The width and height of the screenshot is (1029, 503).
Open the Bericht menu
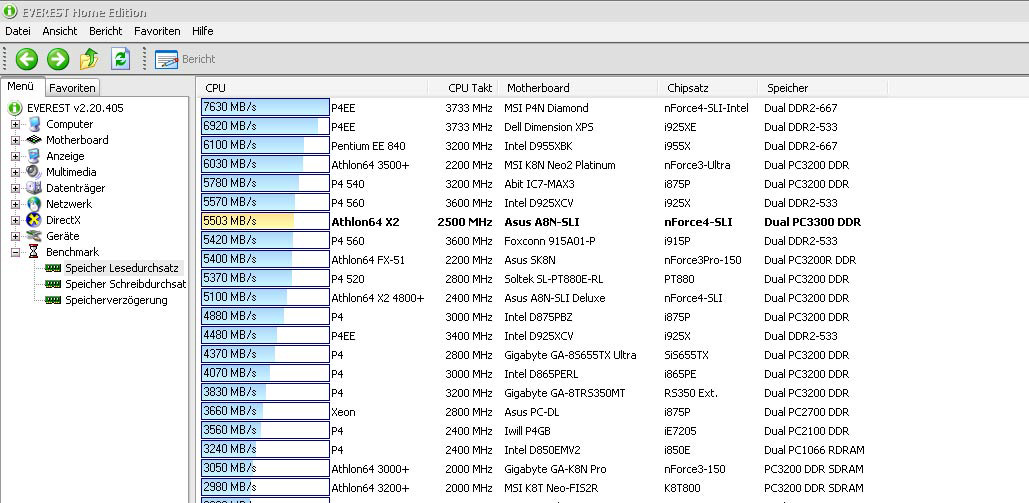point(106,31)
